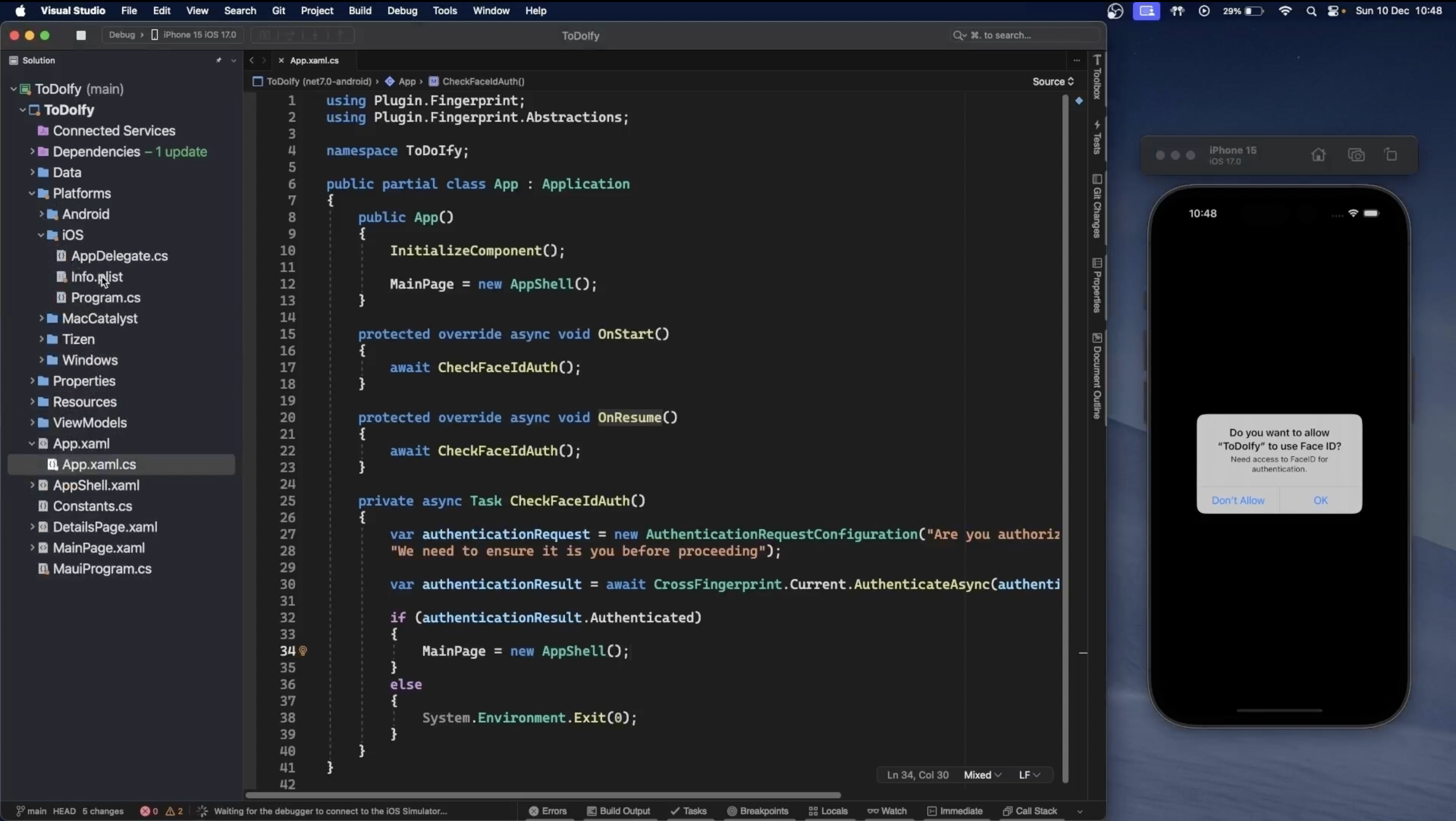Open Errors pad
The width and height of the screenshot is (1456, 821).
[x=548, y=811]
